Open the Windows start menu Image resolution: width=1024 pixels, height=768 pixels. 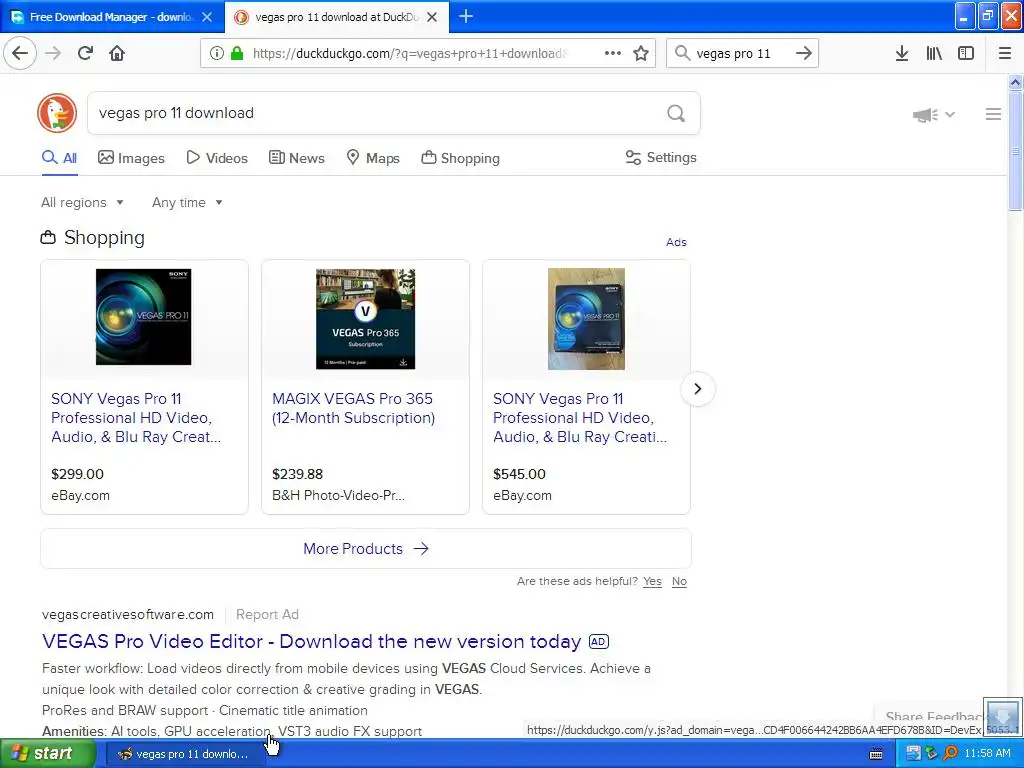pos(47,754)
